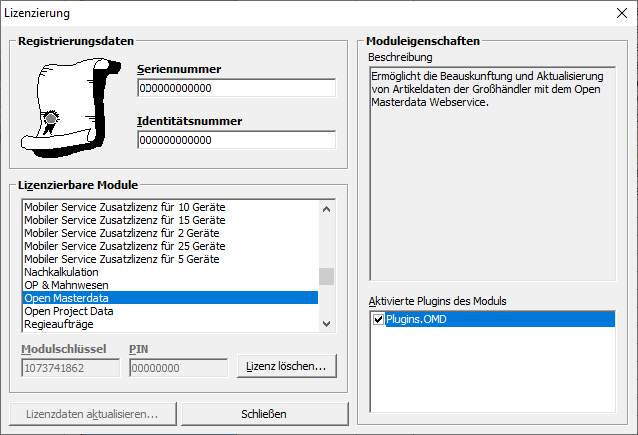Close the Lizenzierung dialog window
The height and width of the screenshot is (435, 638).
point(616,15)
